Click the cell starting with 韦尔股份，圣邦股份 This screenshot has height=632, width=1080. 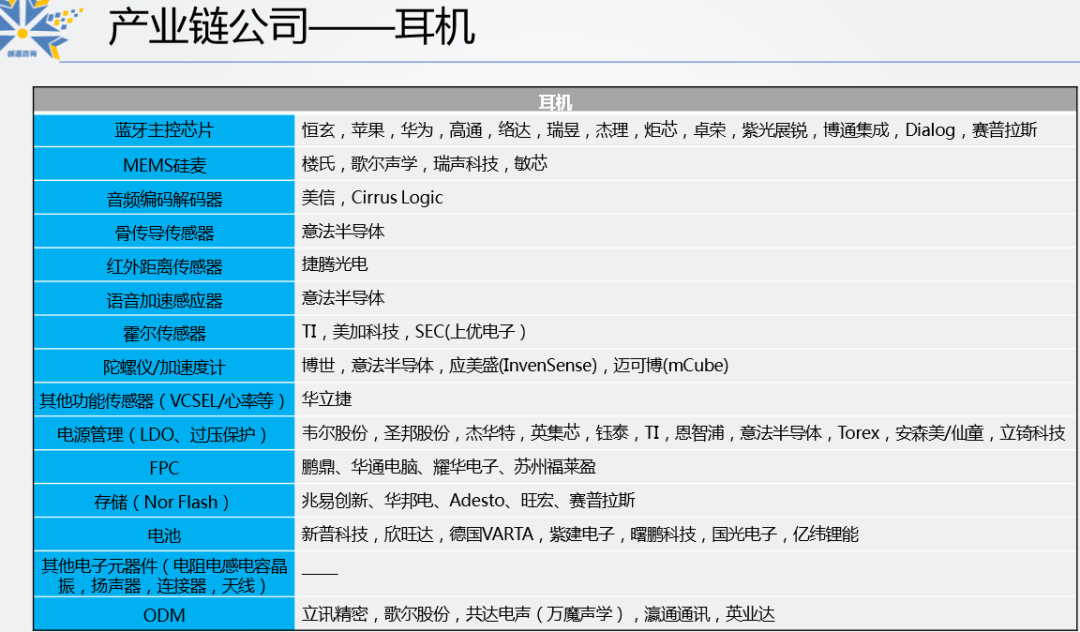click(683, 433)
